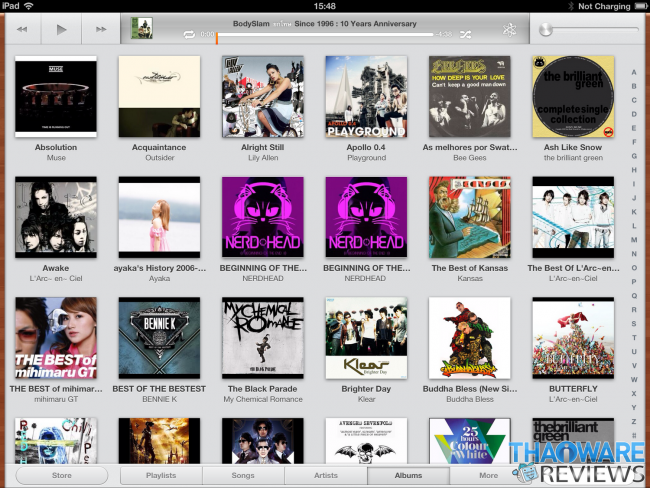The width and height of the screenshot is (650, 488).
Task: Tap the now playing album thumbnail
Action: (141, 28)
